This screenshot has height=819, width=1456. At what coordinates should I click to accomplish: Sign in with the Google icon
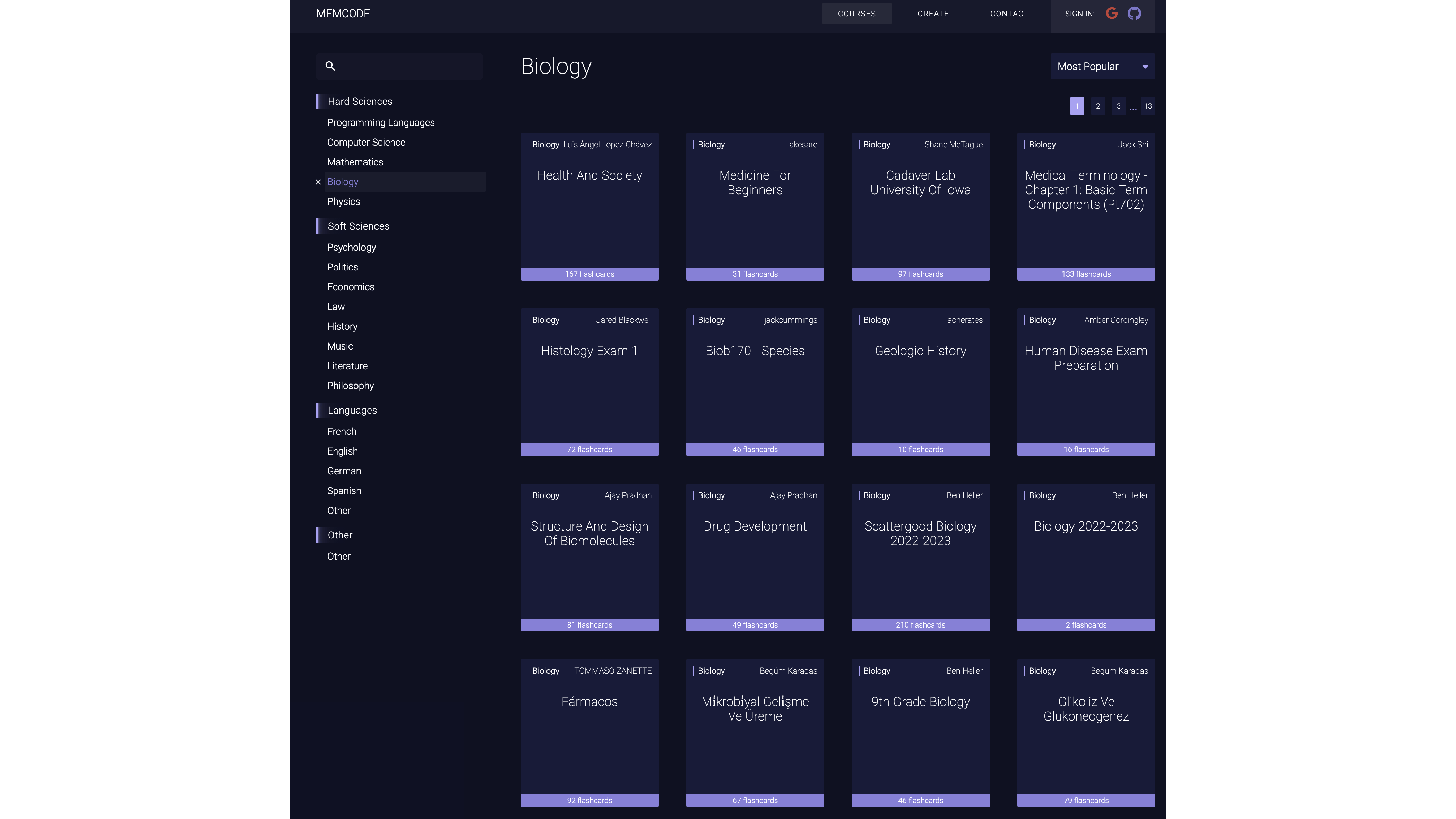click(1111, 14)
